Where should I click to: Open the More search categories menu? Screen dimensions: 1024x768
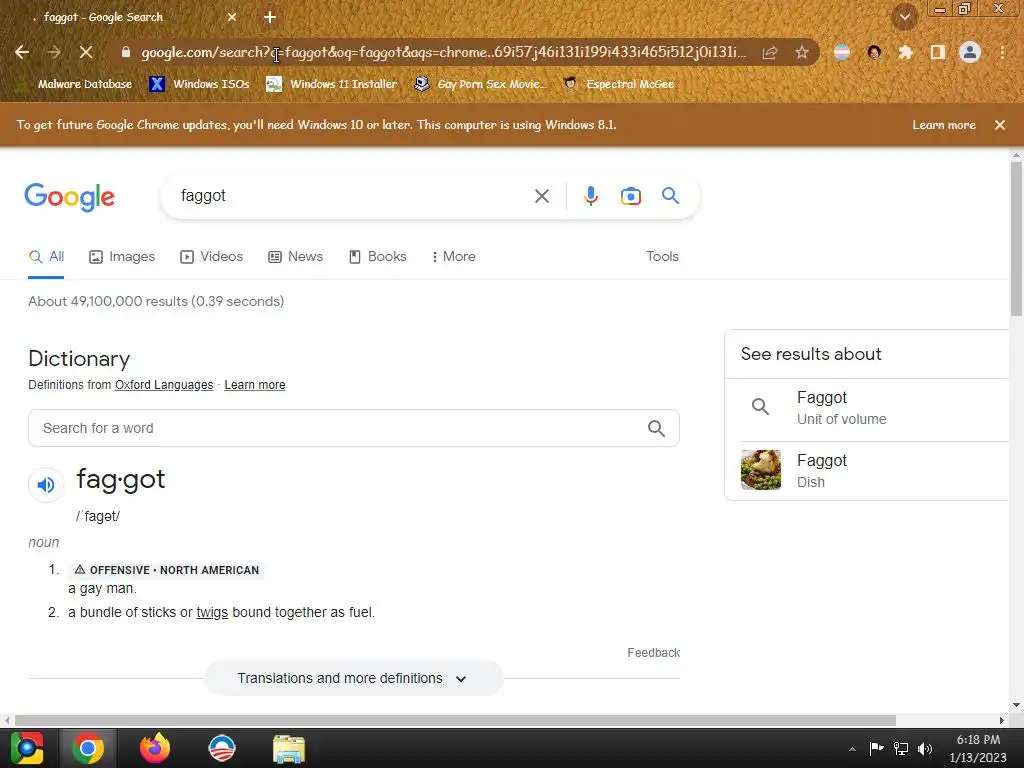[454, 257]
